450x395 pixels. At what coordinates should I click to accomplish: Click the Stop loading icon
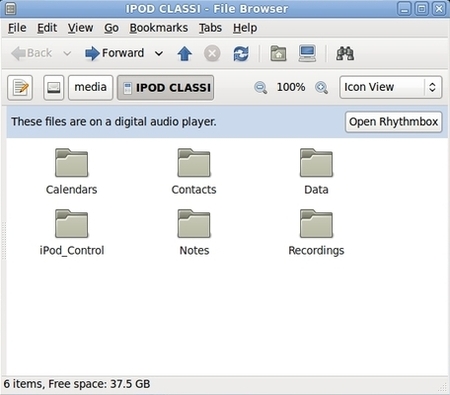tap(212, 53)
